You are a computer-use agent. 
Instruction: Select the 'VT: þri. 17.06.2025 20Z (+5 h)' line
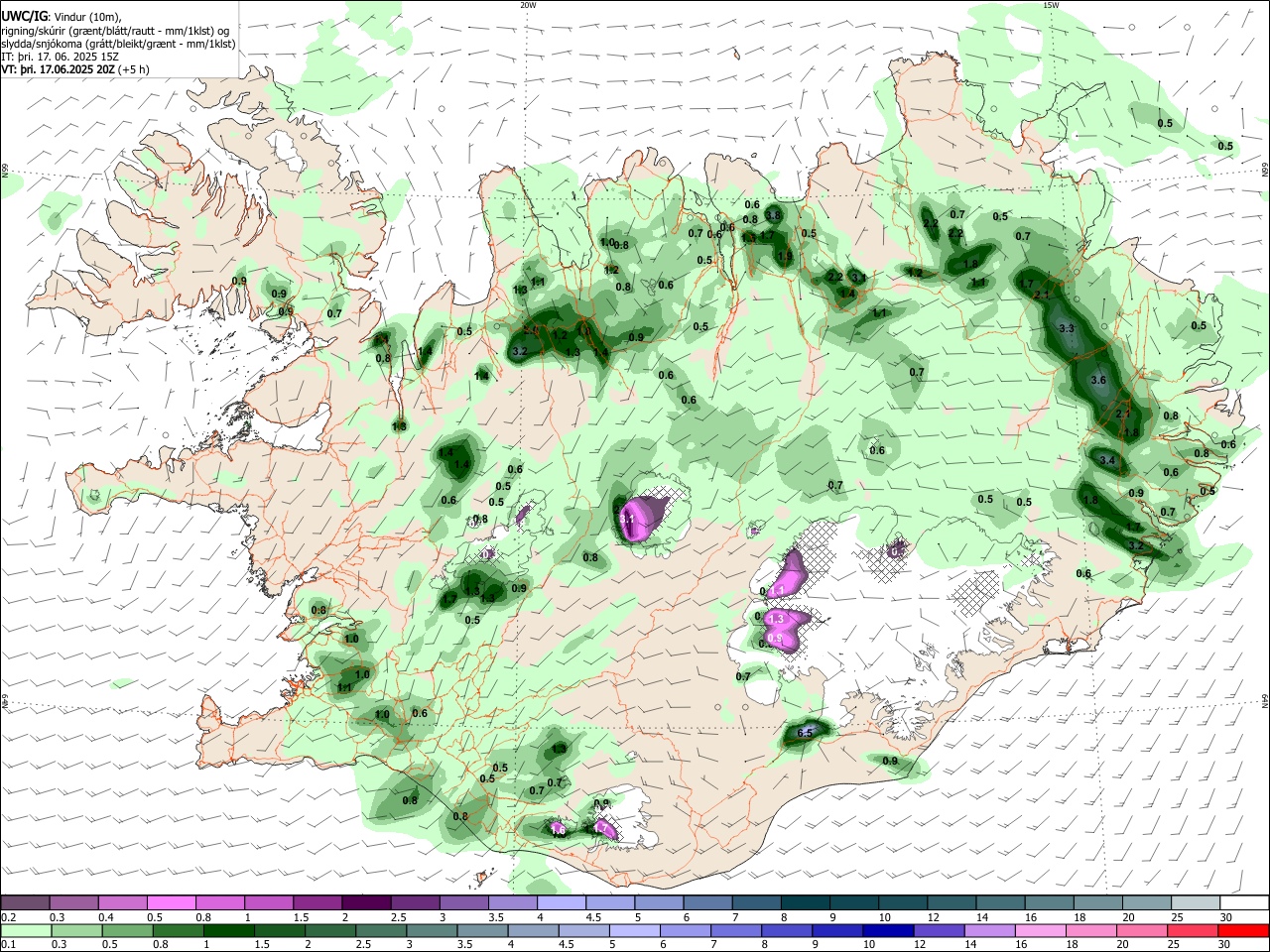click(x=75, y=69)
